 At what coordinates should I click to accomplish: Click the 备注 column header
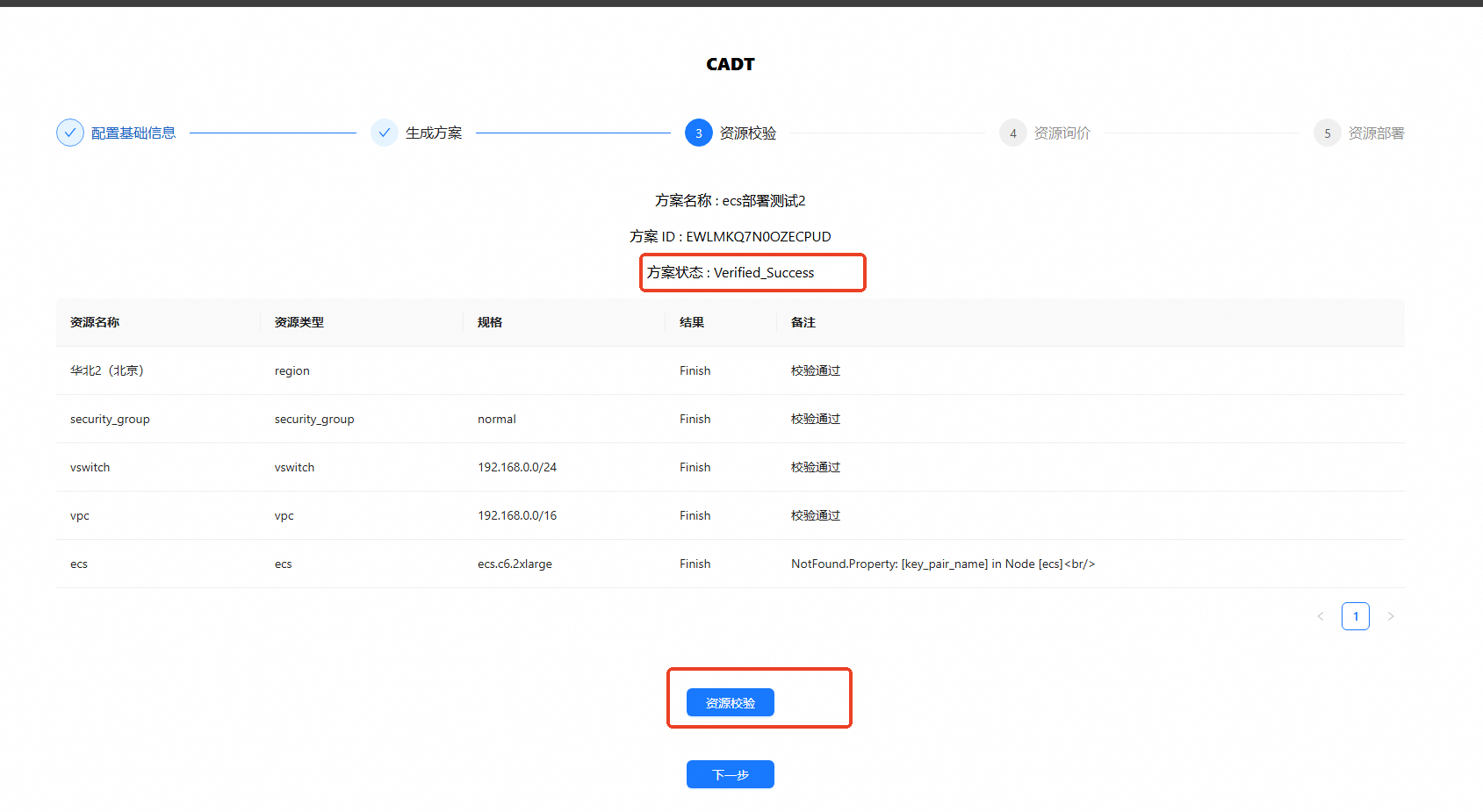[803, 322]
